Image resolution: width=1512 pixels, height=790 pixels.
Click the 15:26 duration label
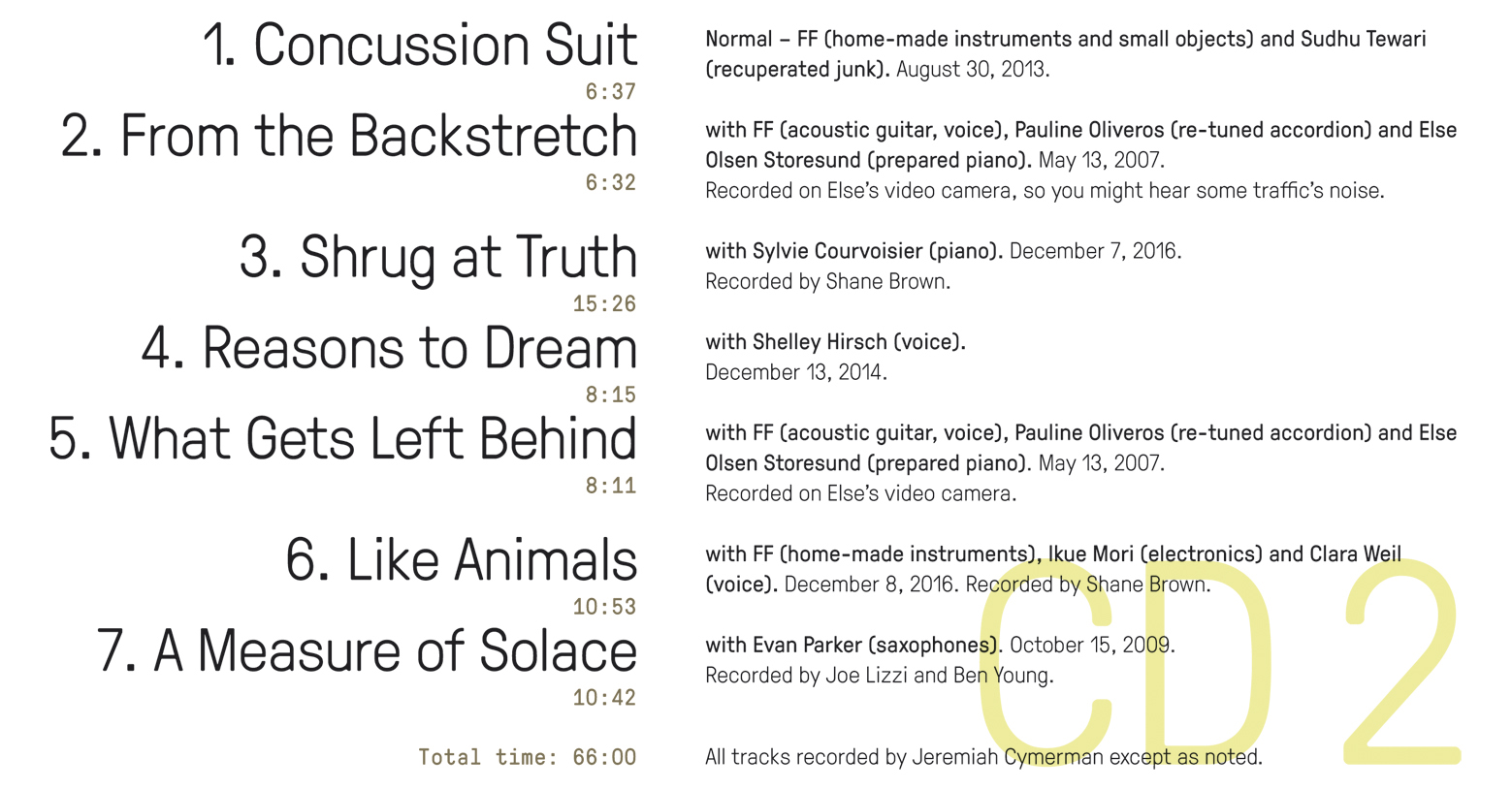point(604,304)
